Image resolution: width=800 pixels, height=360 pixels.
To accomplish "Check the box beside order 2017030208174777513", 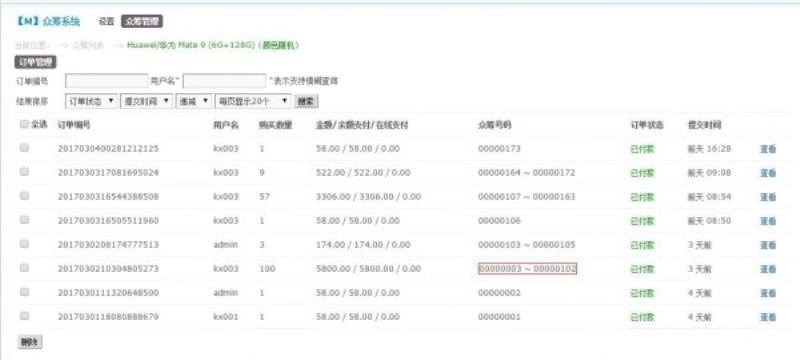I will point(24,244).
